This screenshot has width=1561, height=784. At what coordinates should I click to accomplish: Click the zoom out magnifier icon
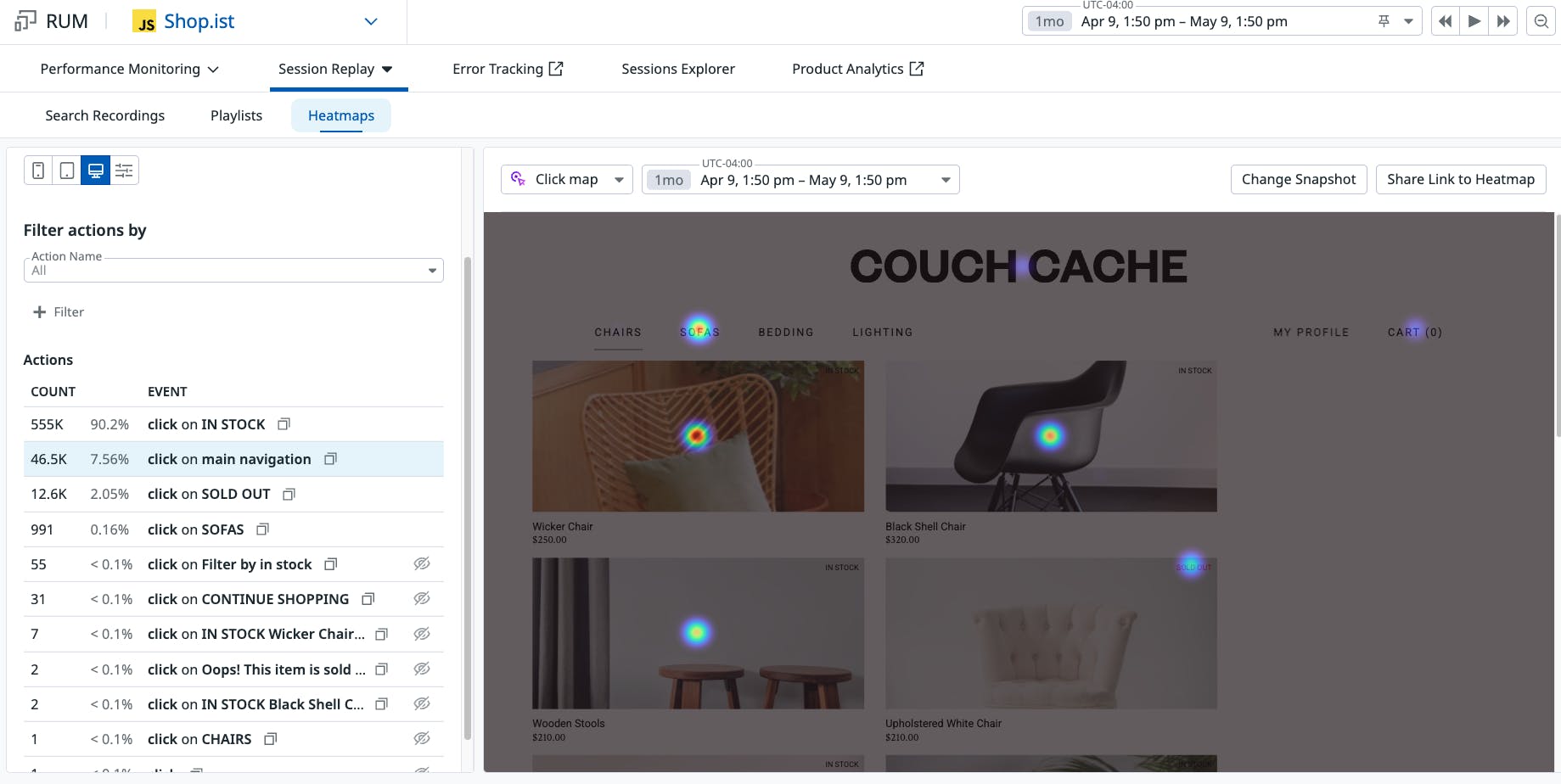click(x=1541, y=22)
